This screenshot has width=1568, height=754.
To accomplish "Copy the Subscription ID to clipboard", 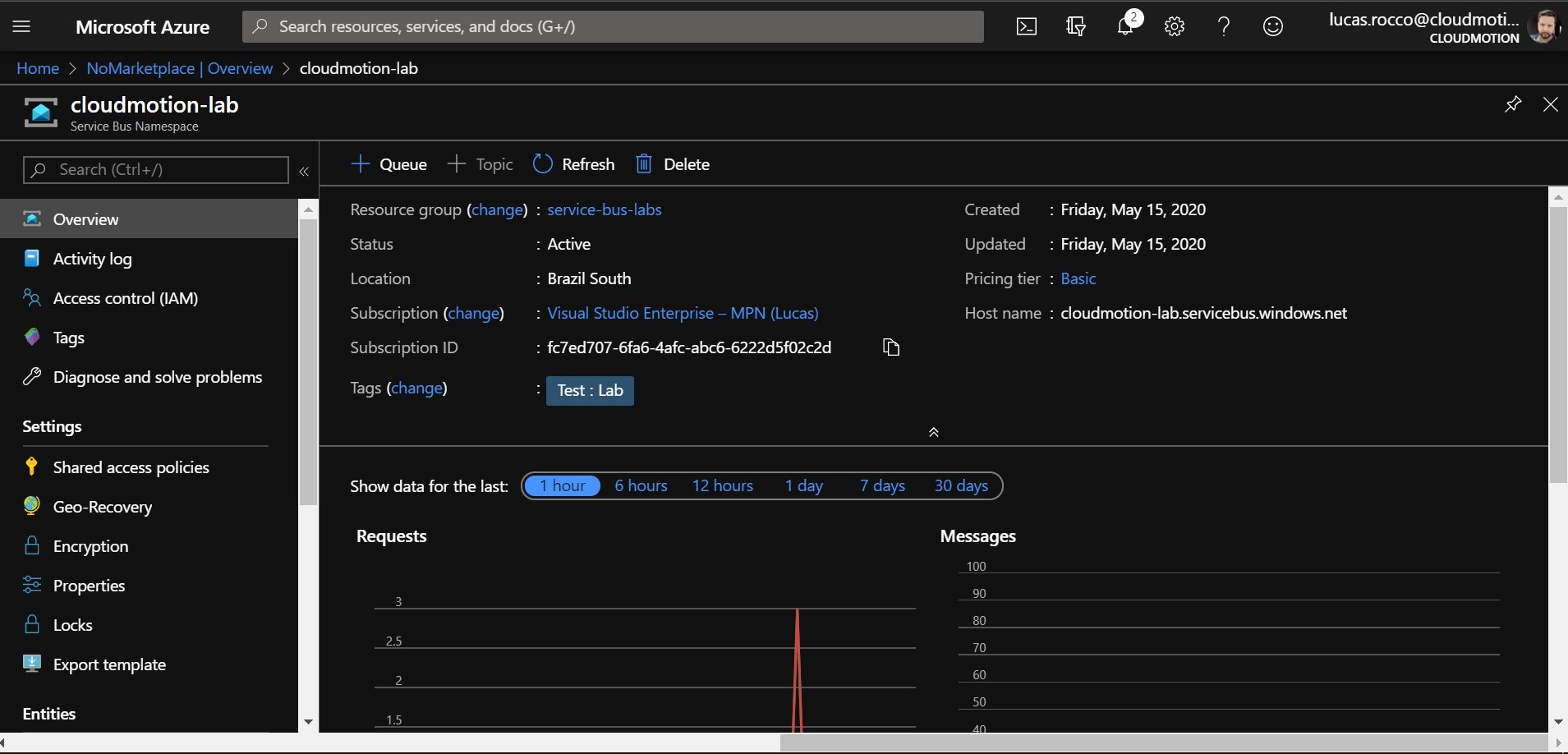I will pyautogui.click(x=891, y=347).
